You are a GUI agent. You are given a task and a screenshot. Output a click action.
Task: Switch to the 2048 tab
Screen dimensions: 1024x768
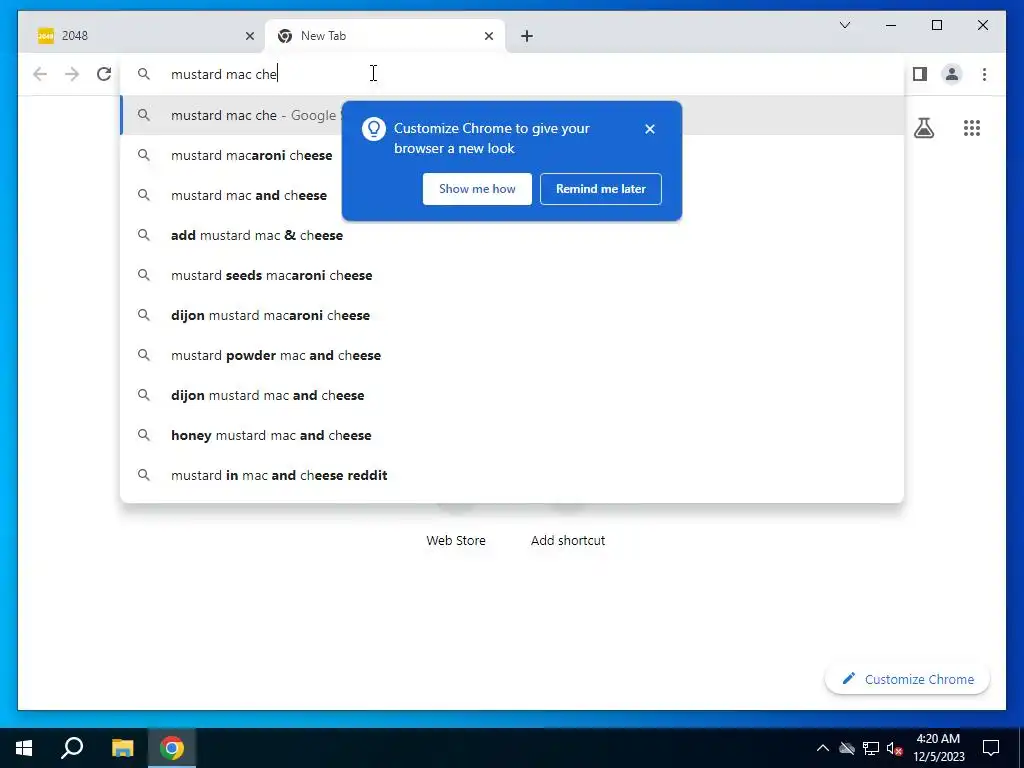[x=144, y=36]
